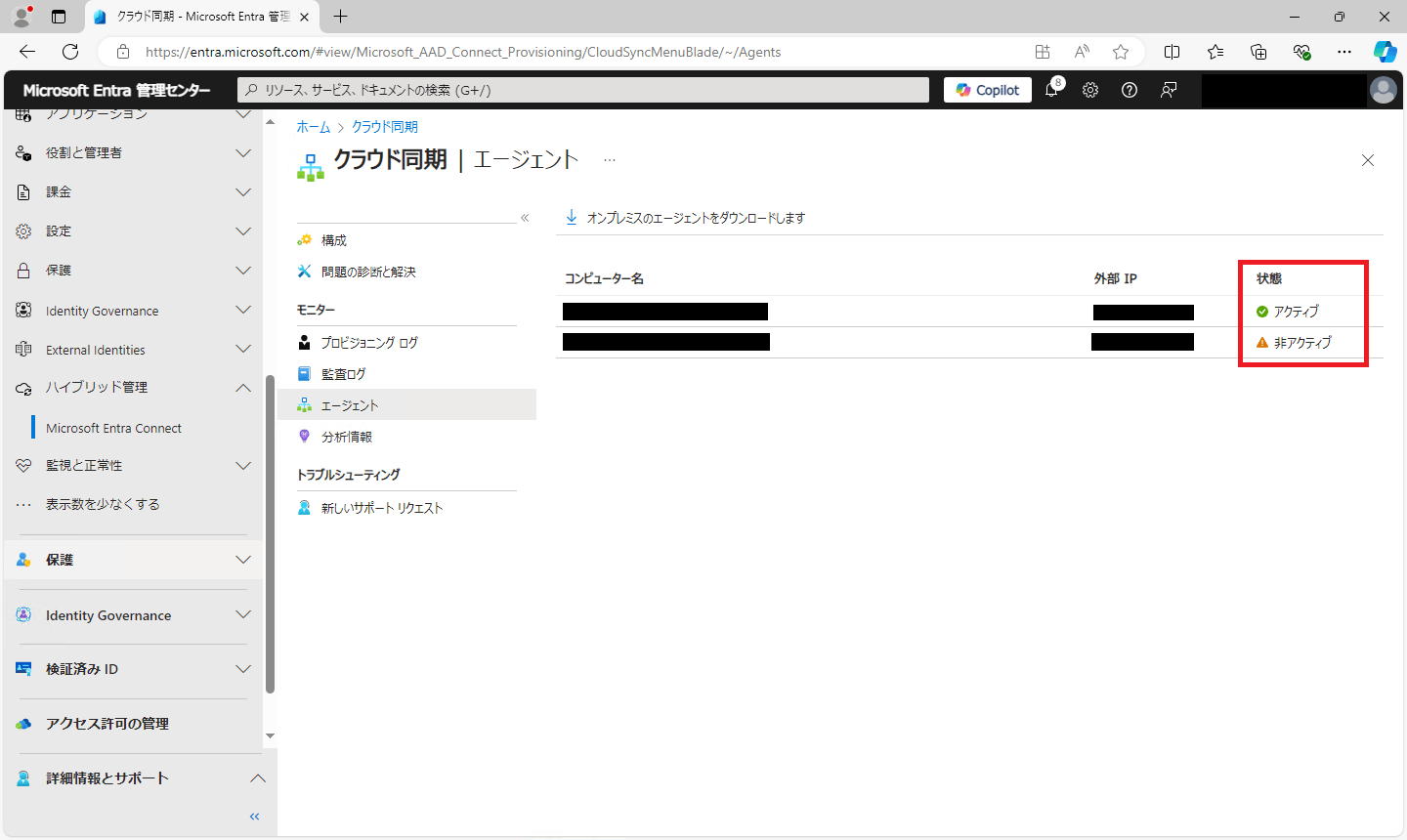Open browser tab actions menu icon
Viewport: 1407px width, 840px height.
pos(59,17)
